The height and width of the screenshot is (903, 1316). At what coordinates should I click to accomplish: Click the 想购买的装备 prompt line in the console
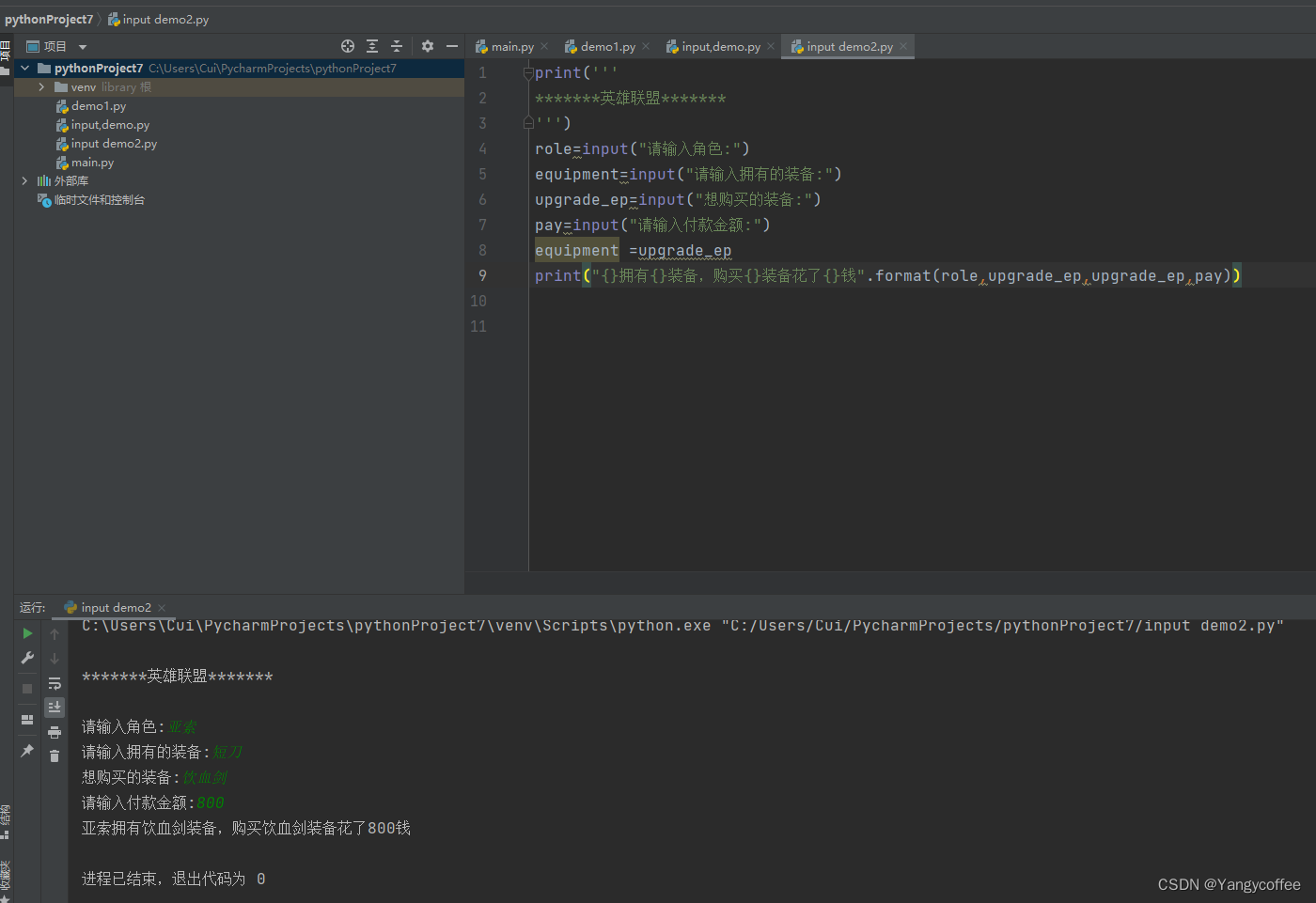tap(154, 777)
